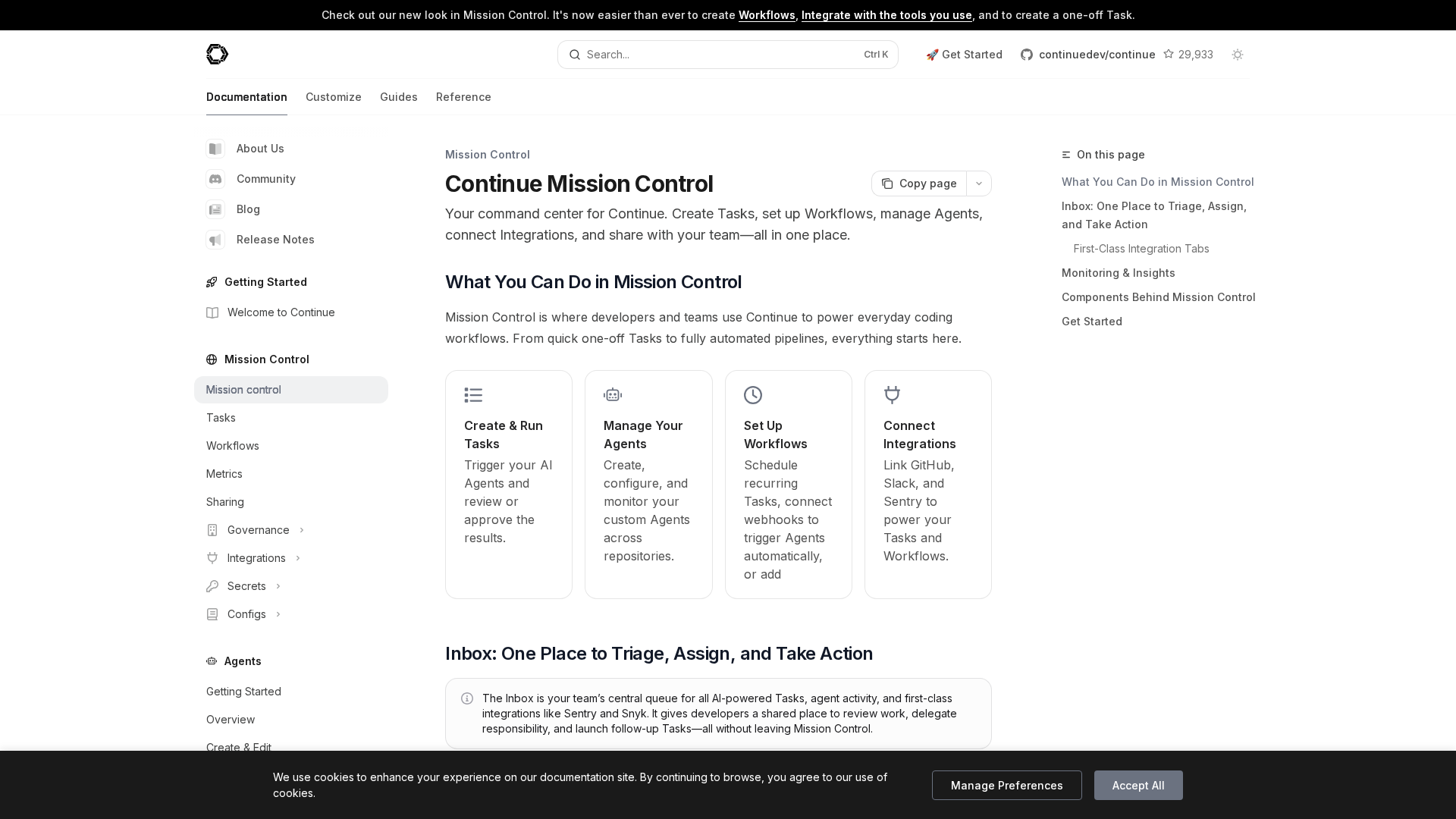This screenshot has height=819, width=1456.
Task: Click the Search documentation field
Action: (x=726, y=55)
